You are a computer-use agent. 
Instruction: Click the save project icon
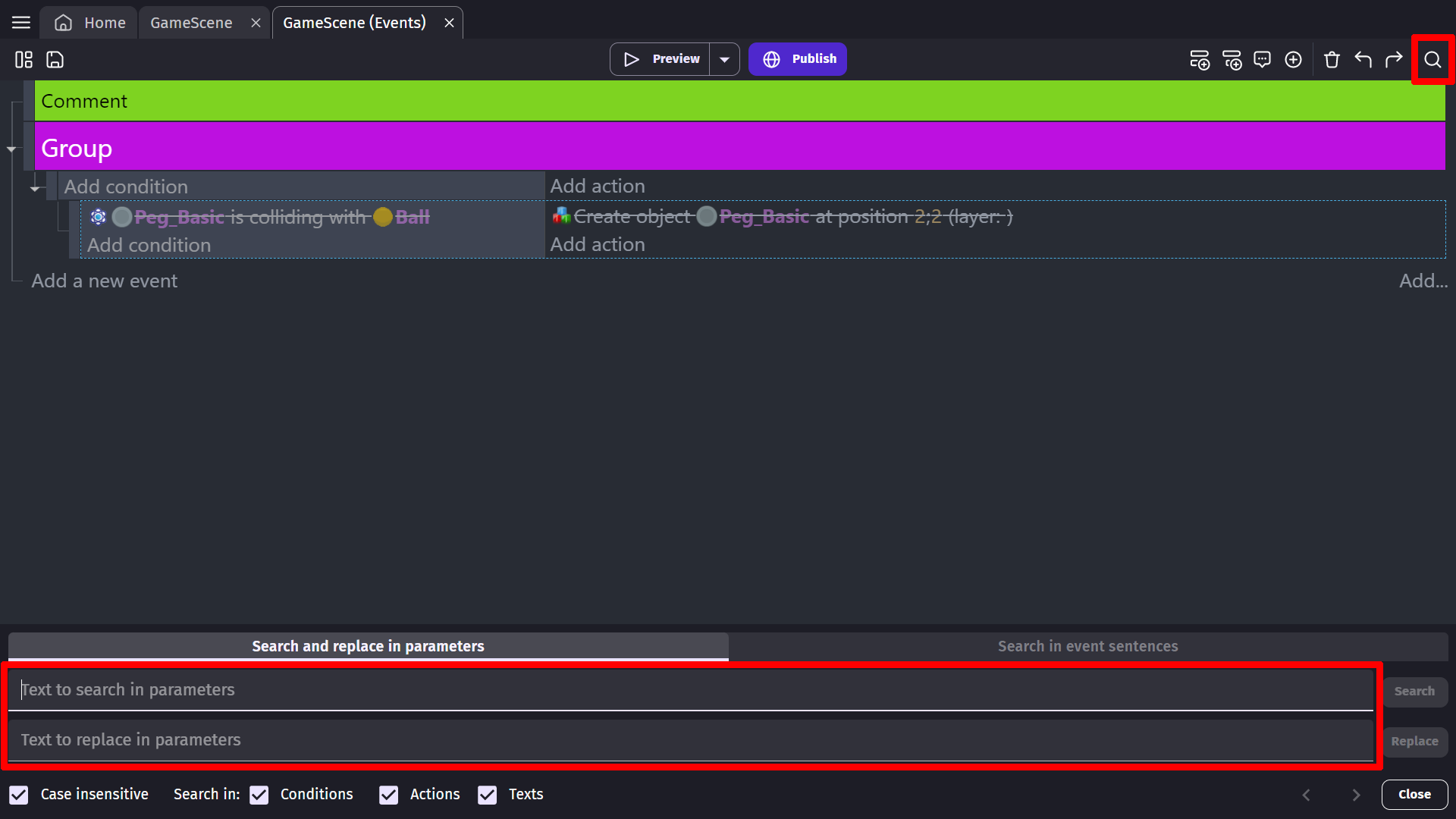pyautogui.click(x=55, y=59)
